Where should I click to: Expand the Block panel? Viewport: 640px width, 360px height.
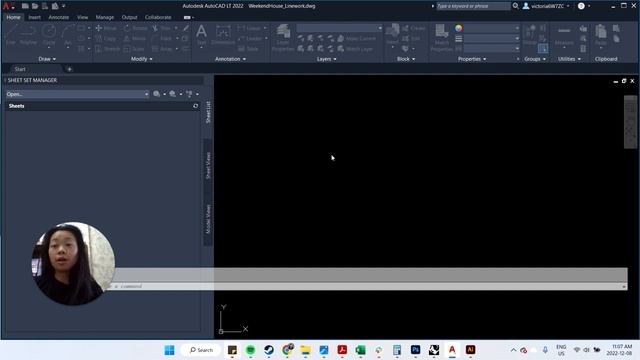point(406,59)
